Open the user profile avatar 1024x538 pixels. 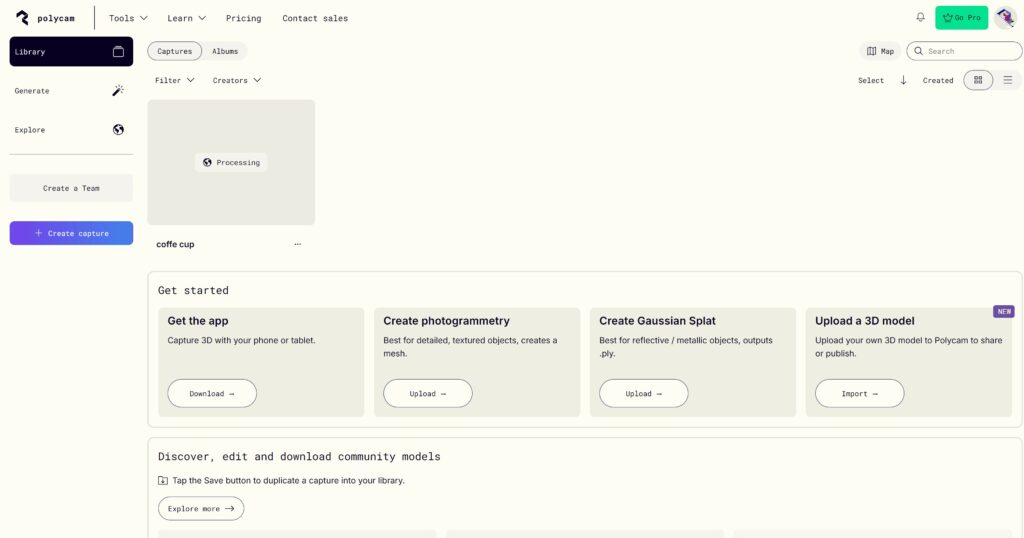coord(1005,18)
